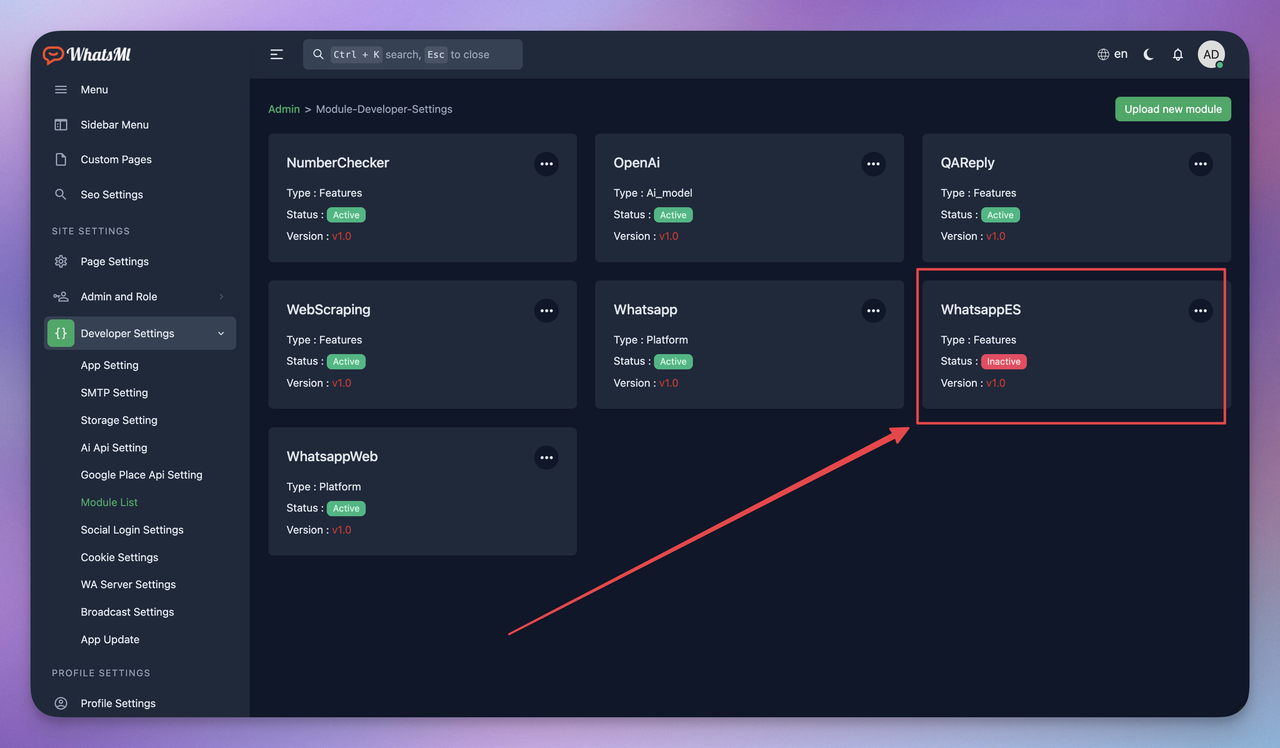Open WA Server Settings item
The image size is (1280, 748).
(x=128, y=585)
